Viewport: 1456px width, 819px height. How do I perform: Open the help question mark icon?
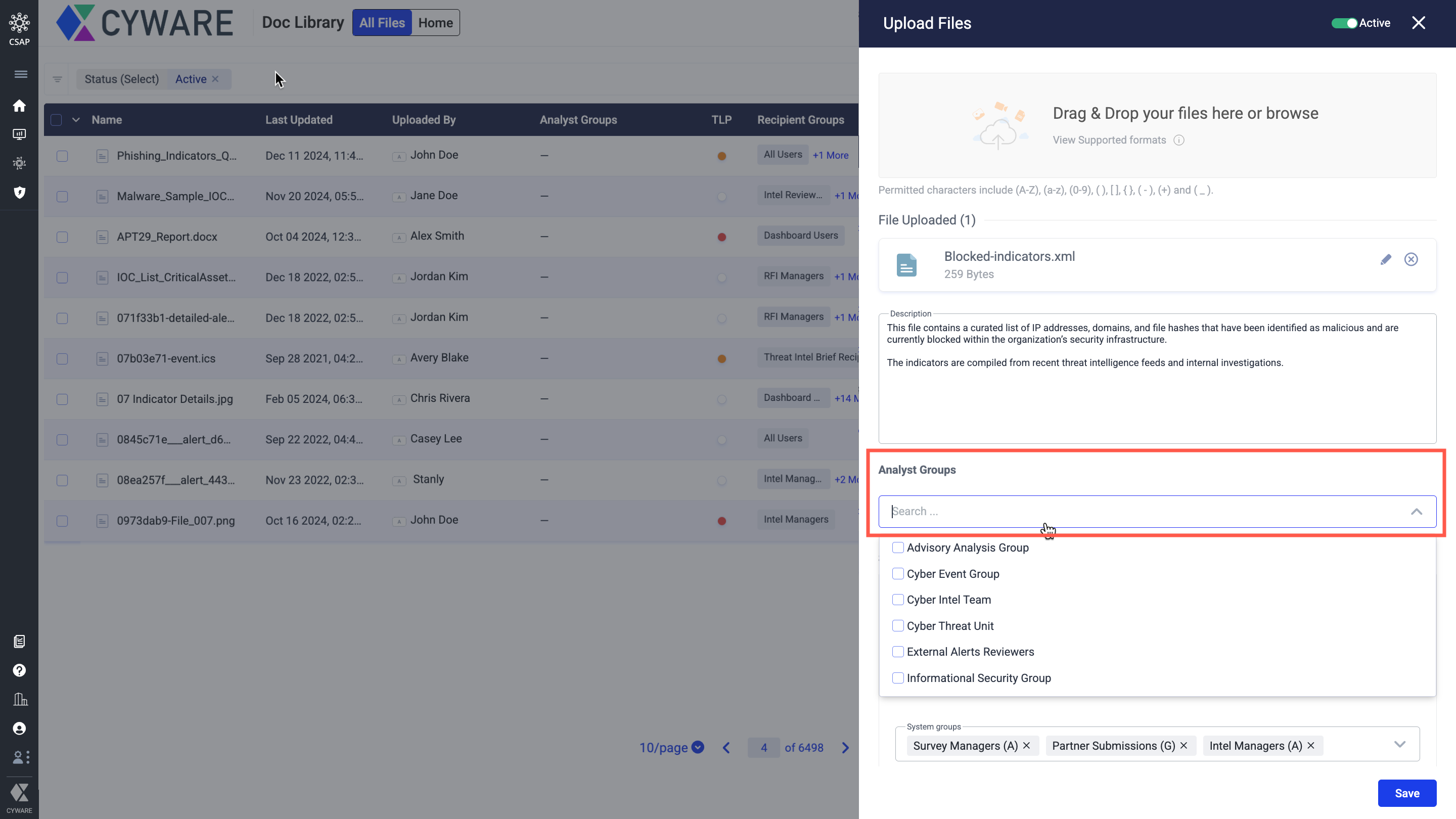pyautogui.click(x=19, y=670)
